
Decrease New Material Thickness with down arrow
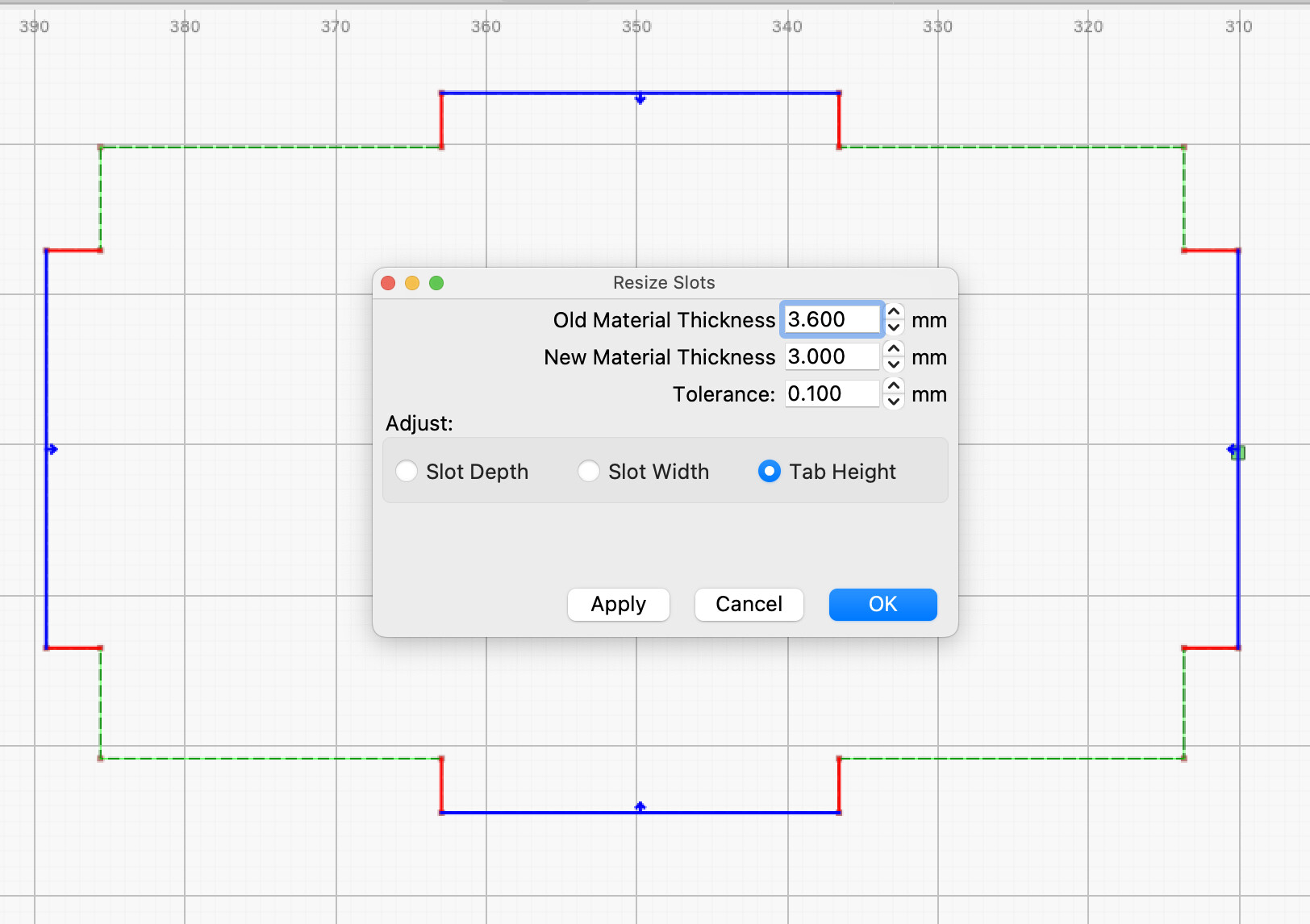pos(894,364)
